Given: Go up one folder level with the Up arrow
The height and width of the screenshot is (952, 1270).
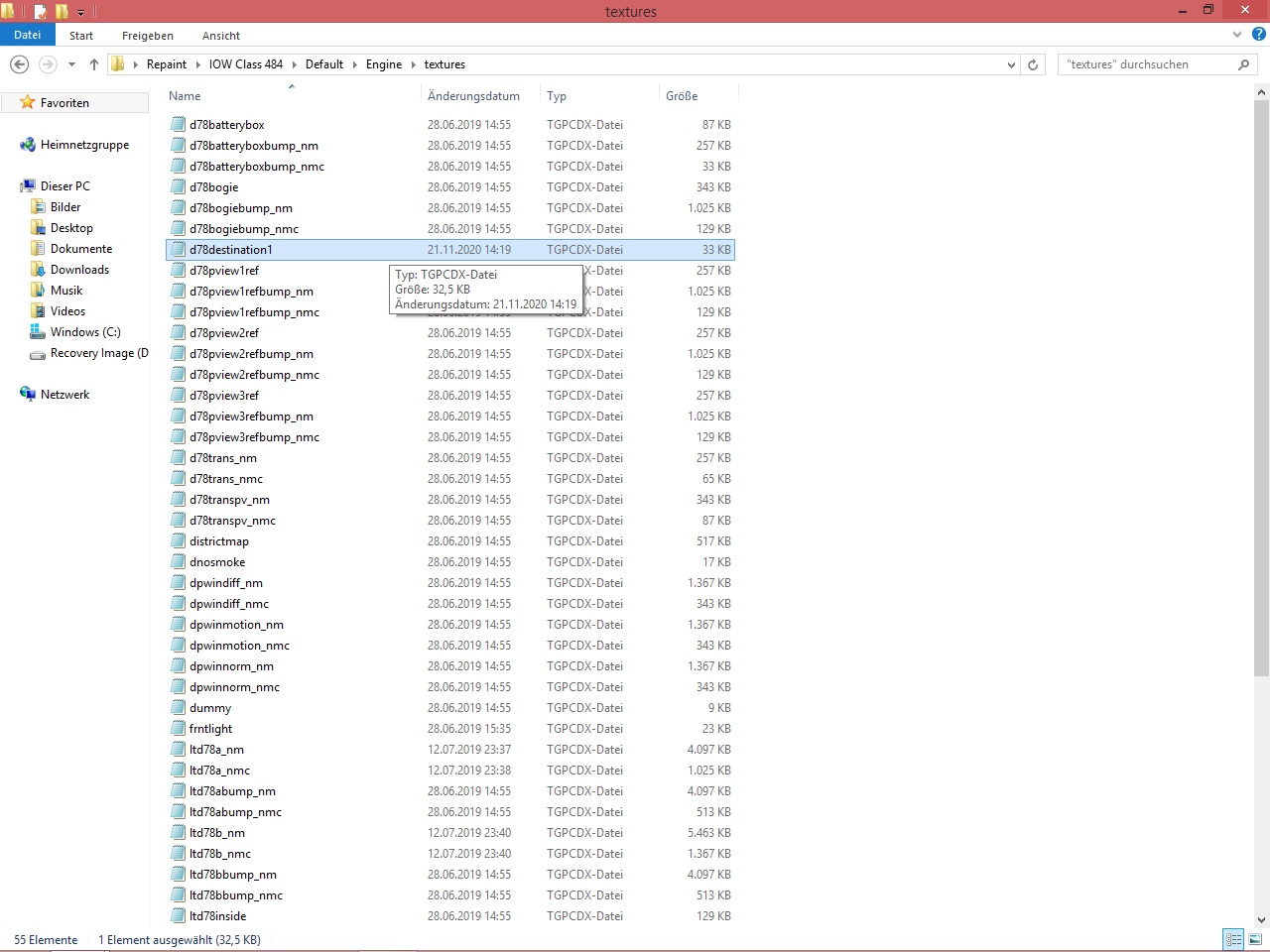Looking at the screenshot, I should (94, 64).
